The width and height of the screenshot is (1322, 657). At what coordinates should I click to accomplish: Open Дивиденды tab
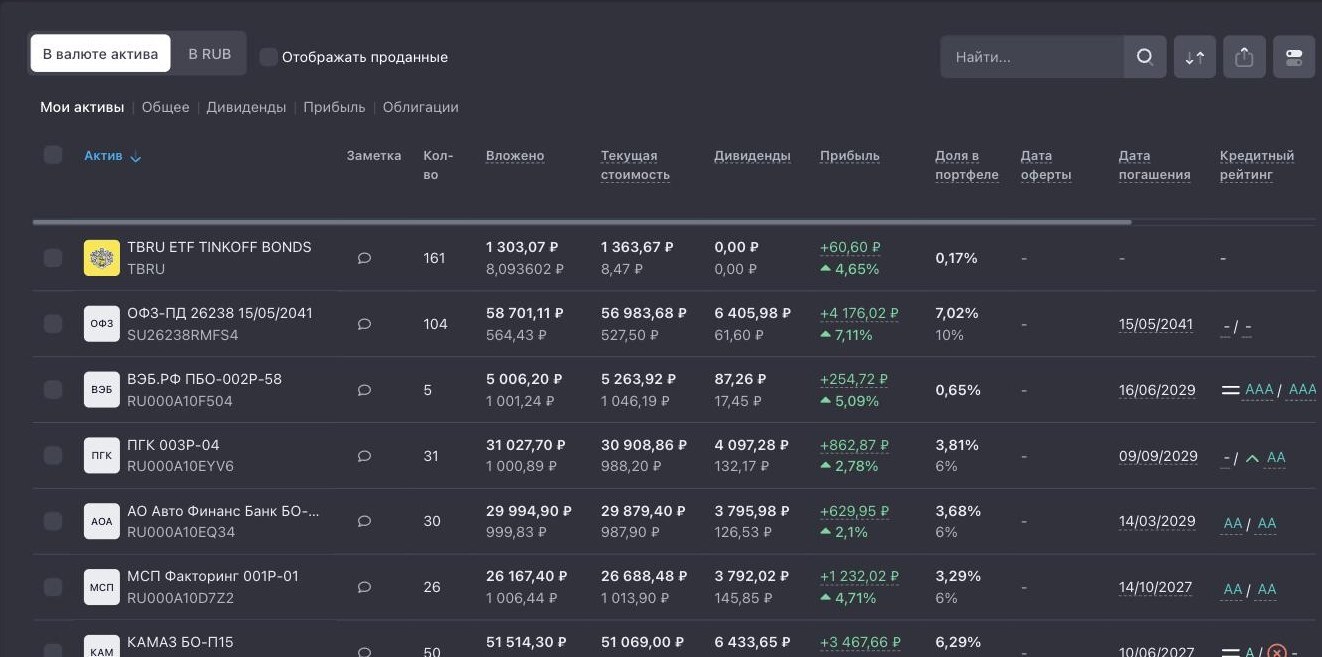(246, 107)
